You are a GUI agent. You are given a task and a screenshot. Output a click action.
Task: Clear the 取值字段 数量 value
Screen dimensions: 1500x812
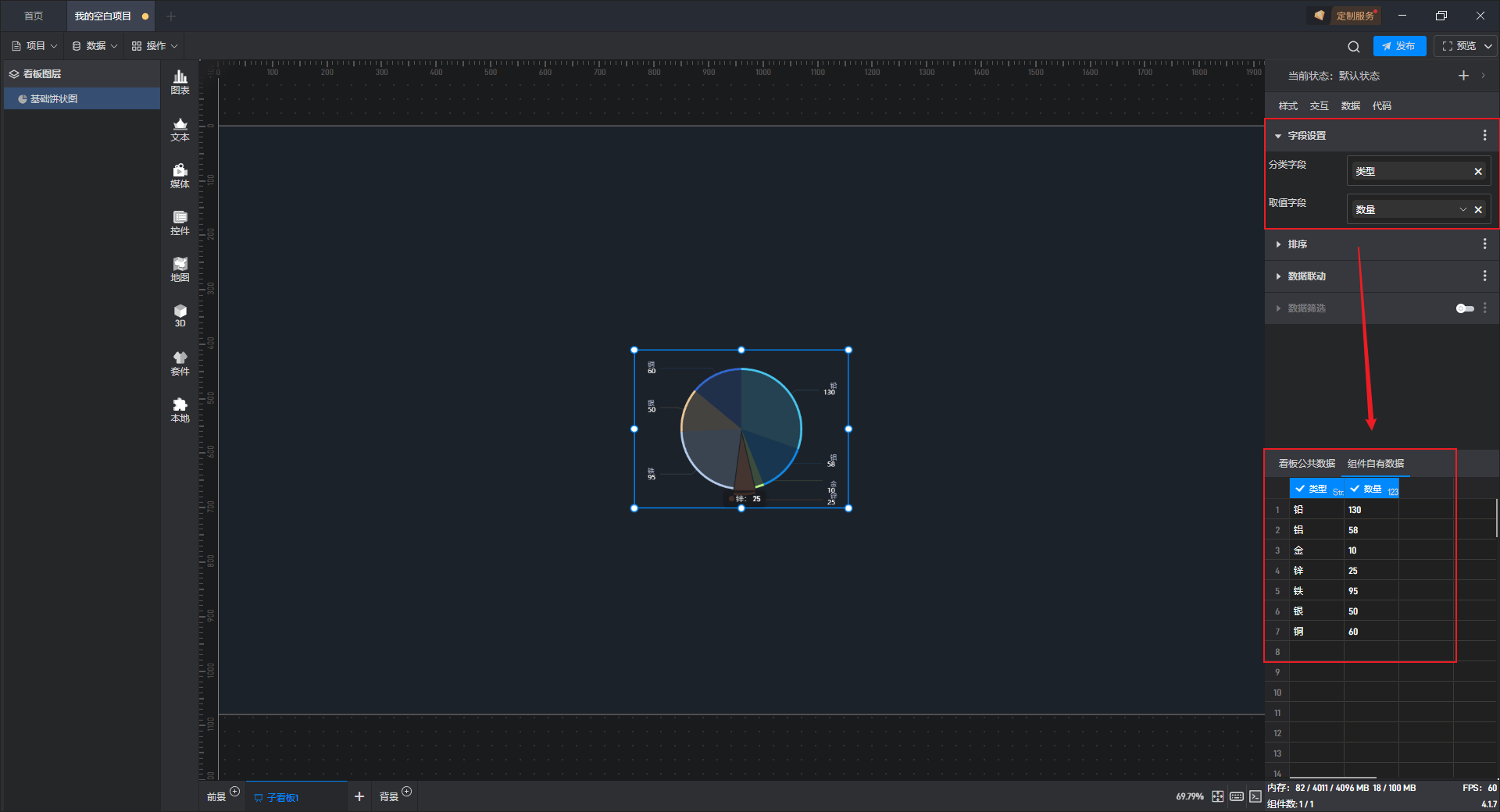(1478, 209)
